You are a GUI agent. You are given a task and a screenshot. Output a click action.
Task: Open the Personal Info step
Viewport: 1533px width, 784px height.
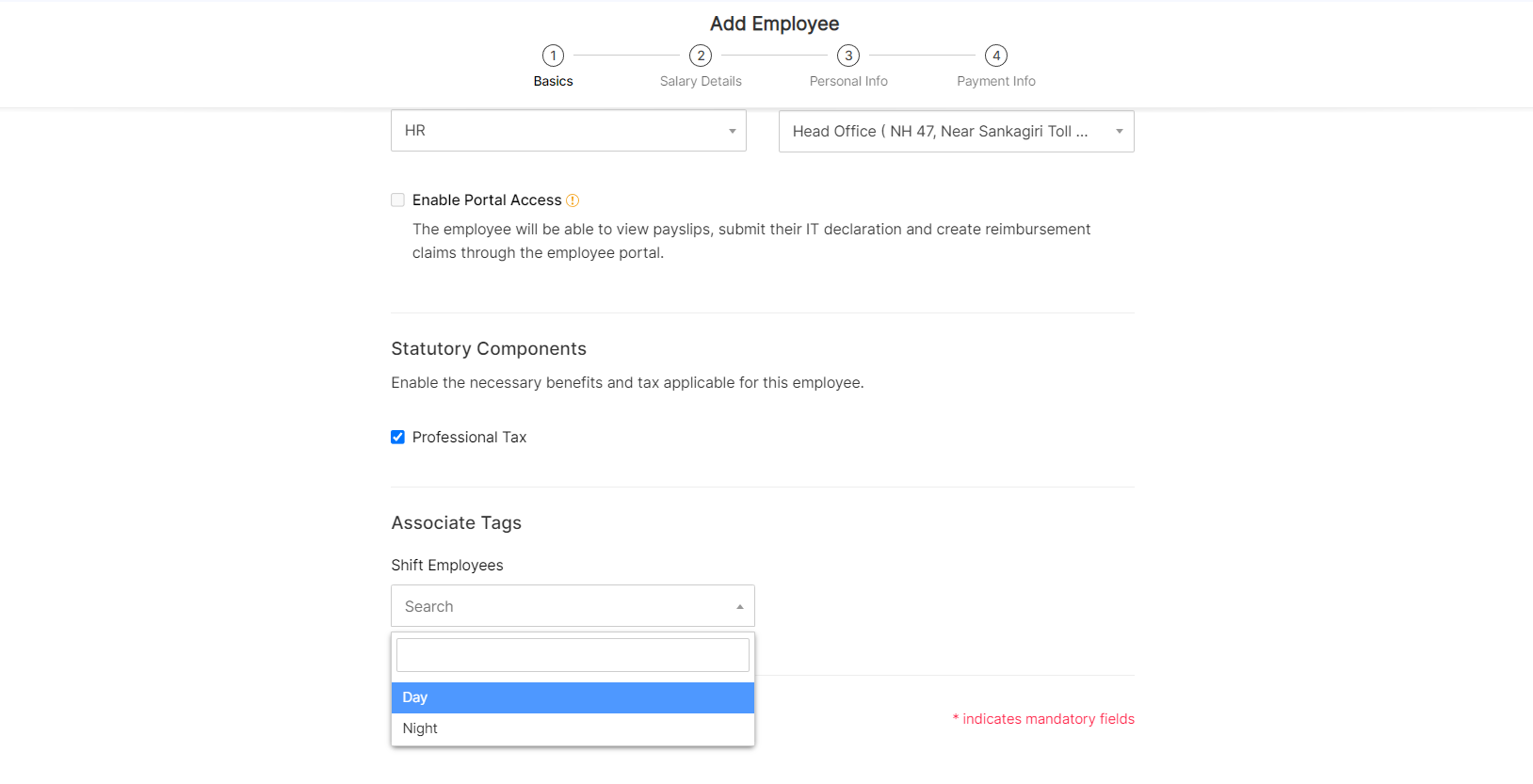pyautogui.click(x=848, y=81)
